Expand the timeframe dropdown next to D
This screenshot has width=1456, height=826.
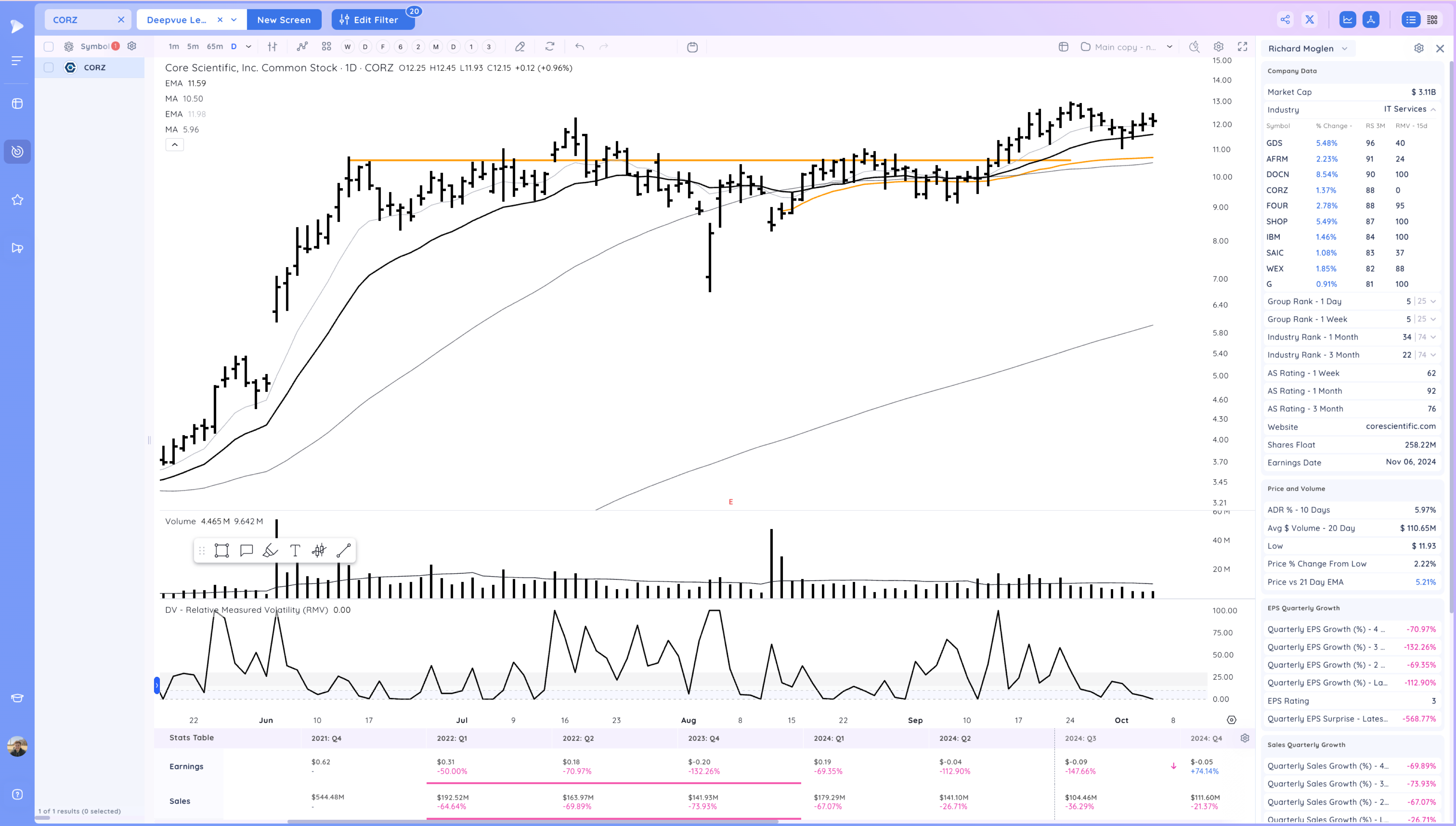[x=248, y=47]
